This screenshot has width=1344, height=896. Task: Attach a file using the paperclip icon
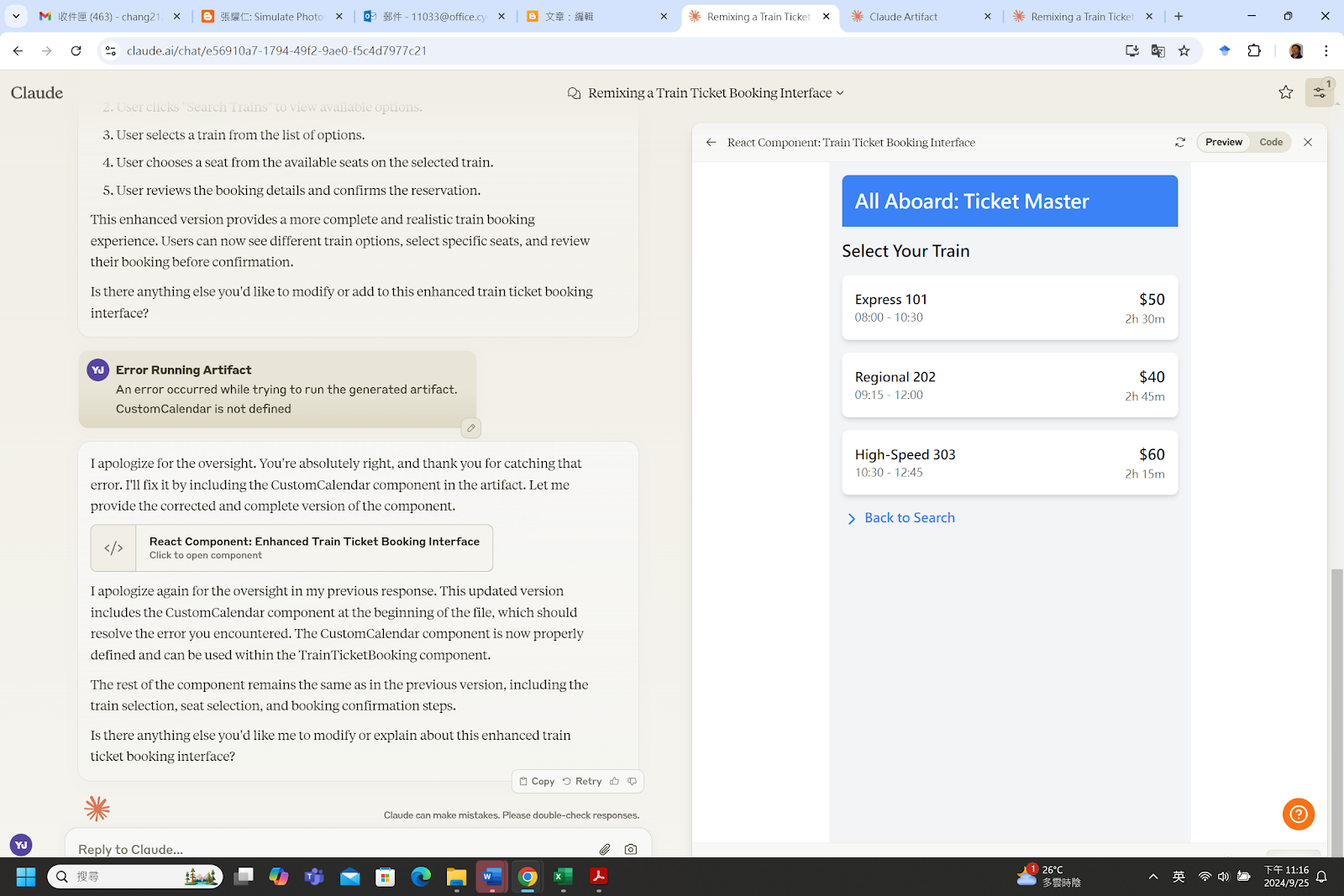[605, 849]
